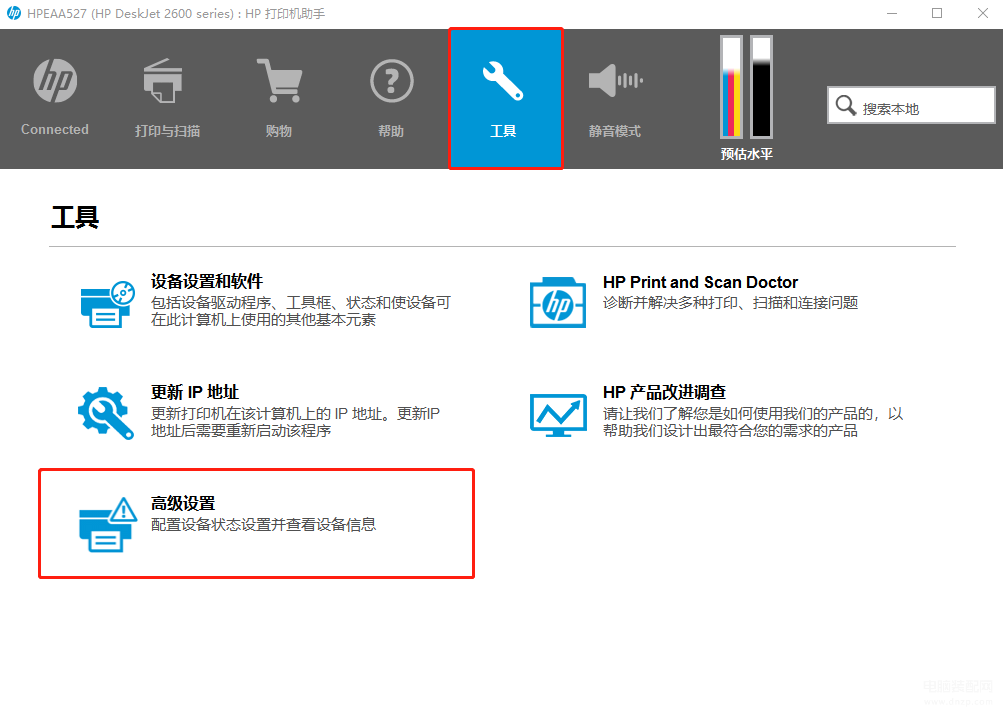Click the search magnifier icon
This screenshot has height=715, width=1003.
point(846,106)
